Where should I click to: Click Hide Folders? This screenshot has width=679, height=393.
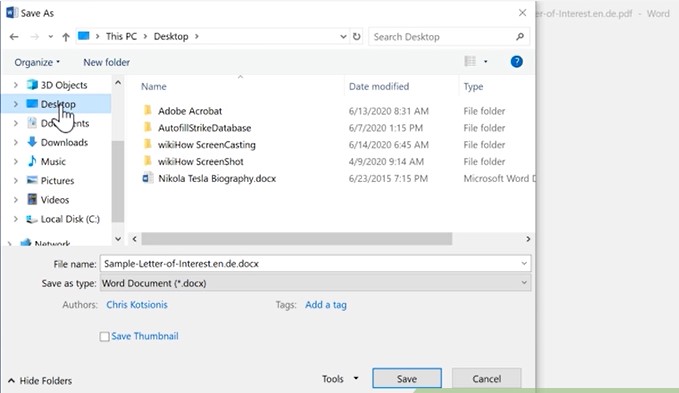coord(40,381)
